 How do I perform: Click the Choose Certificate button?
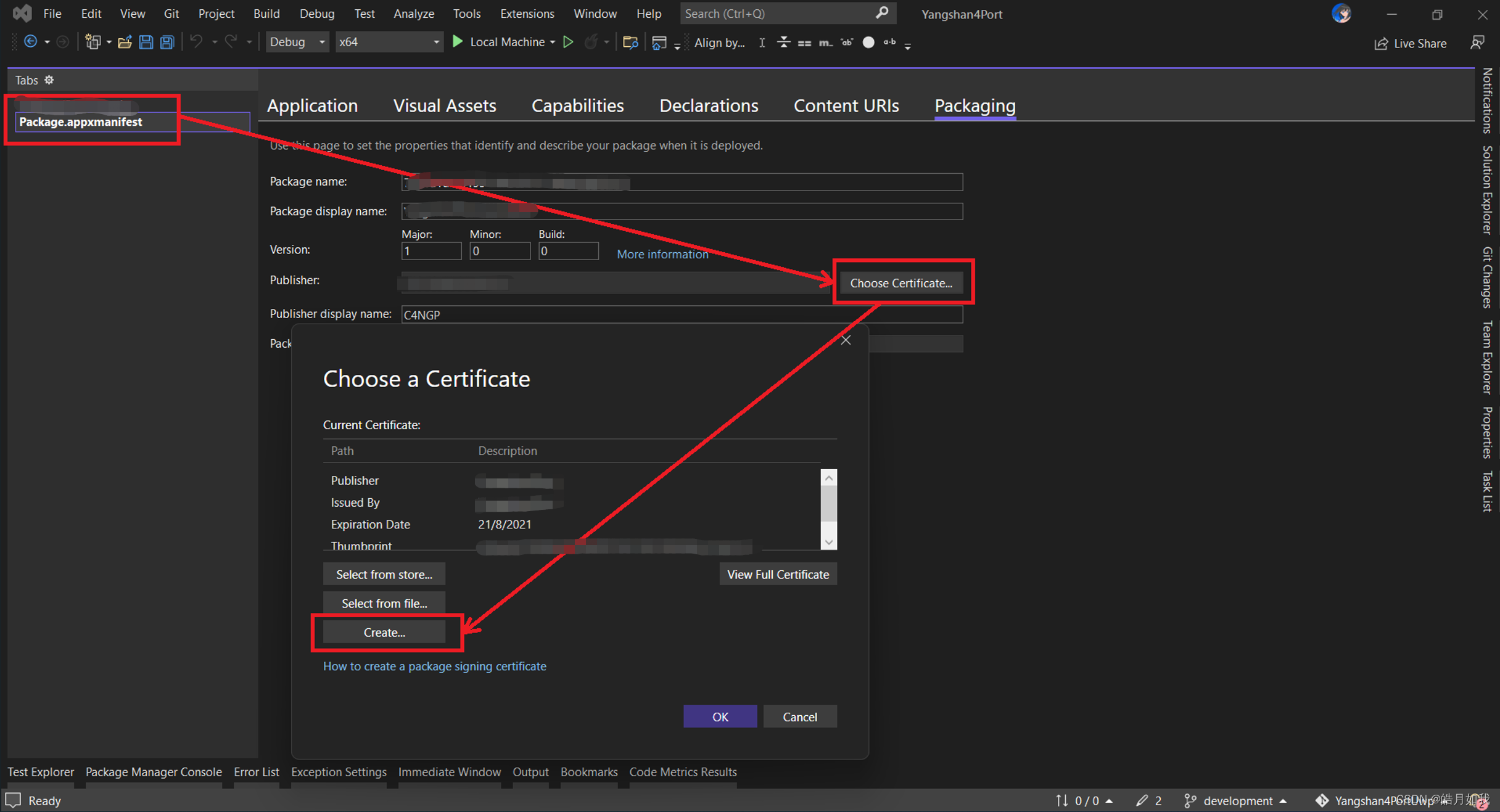pyautogui.click(x=901, y=283)
